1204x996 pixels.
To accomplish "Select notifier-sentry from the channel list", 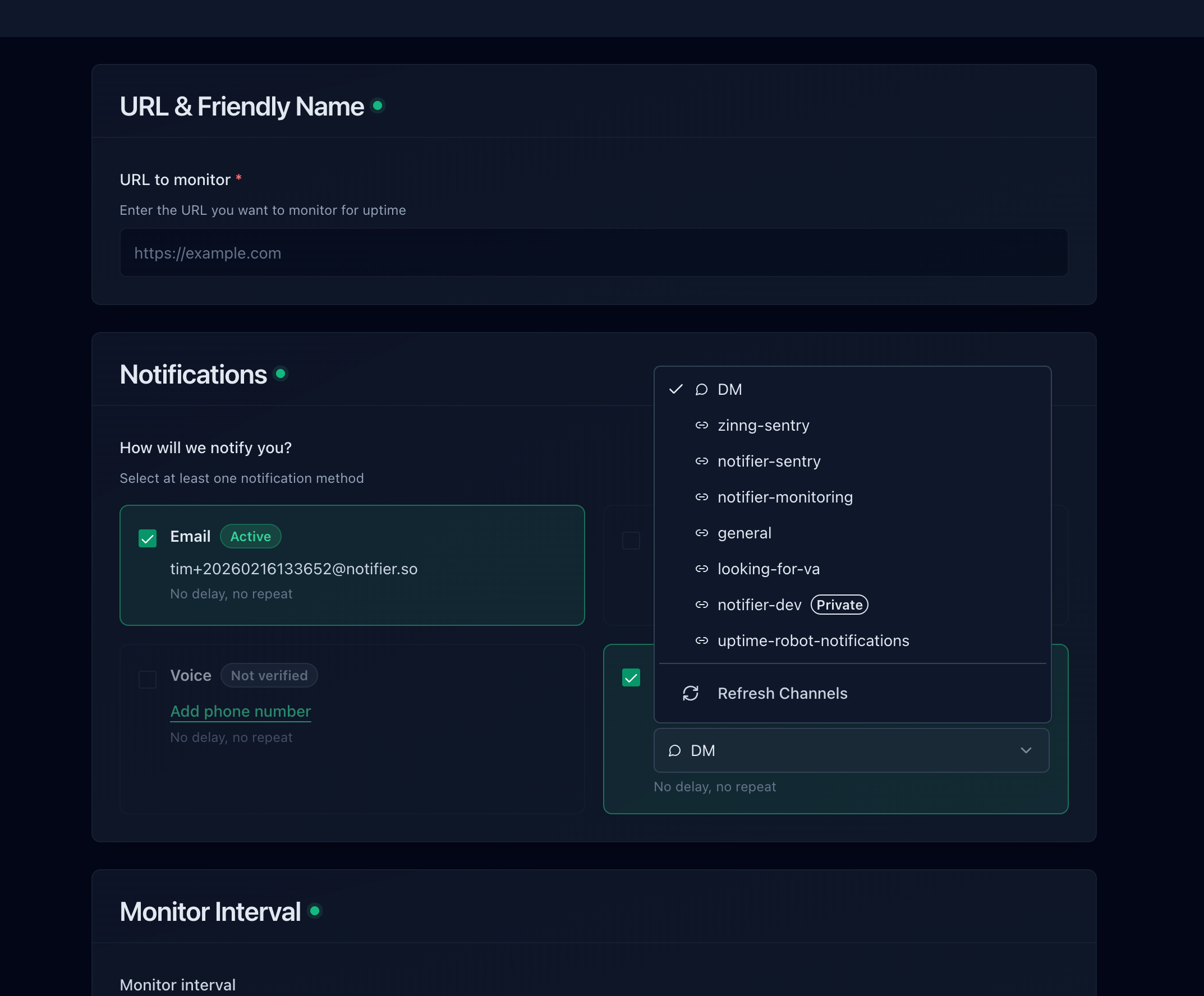I will 768,462.
